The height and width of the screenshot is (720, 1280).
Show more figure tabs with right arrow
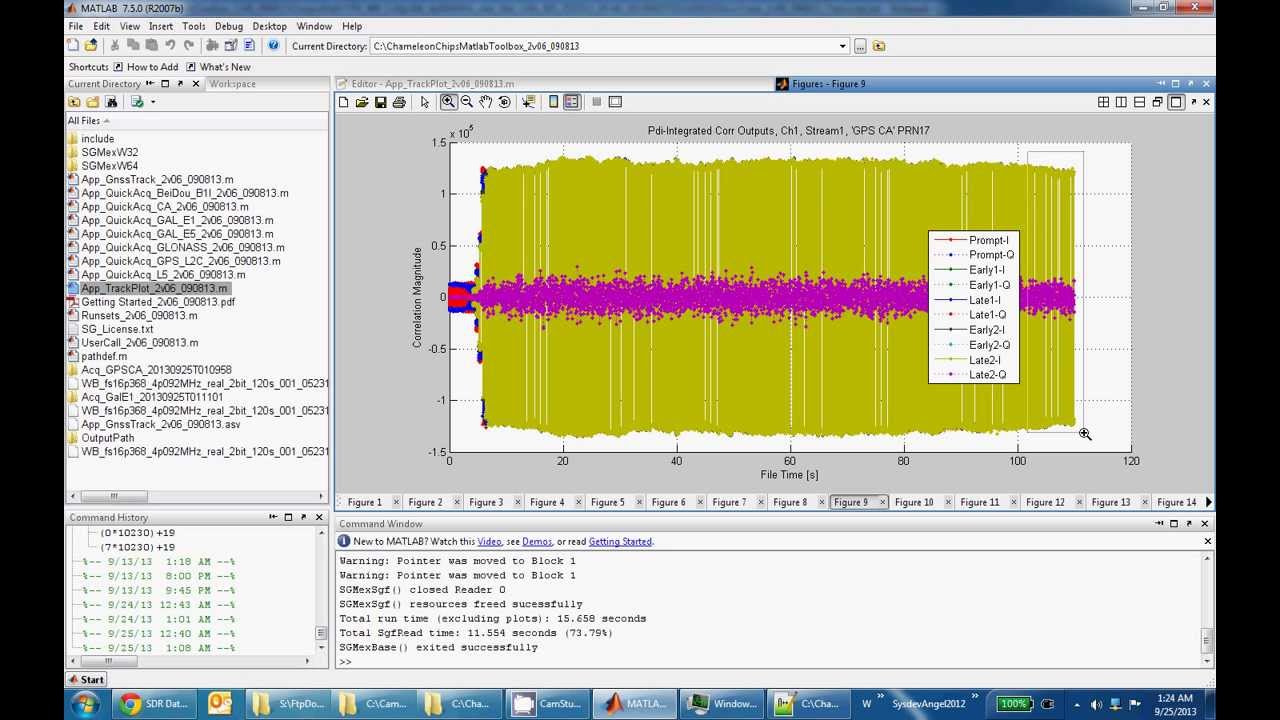pos(1208,502)
